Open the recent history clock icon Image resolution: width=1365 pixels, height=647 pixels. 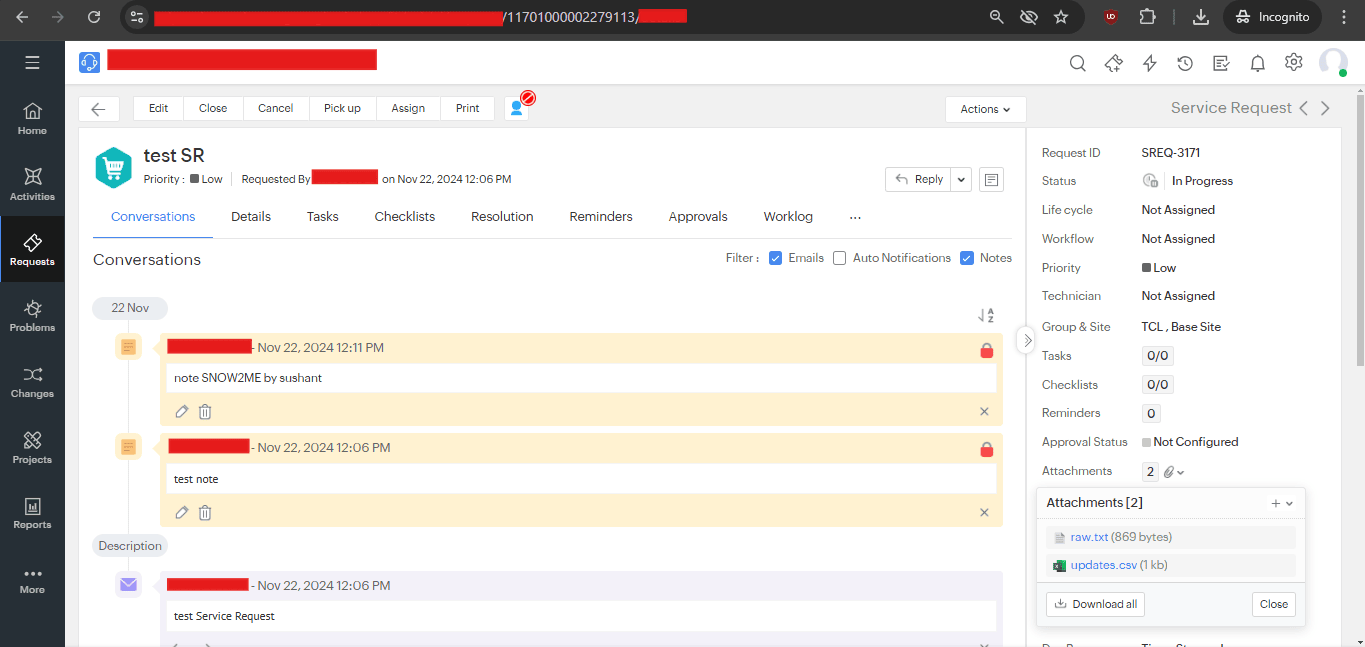1185,63
